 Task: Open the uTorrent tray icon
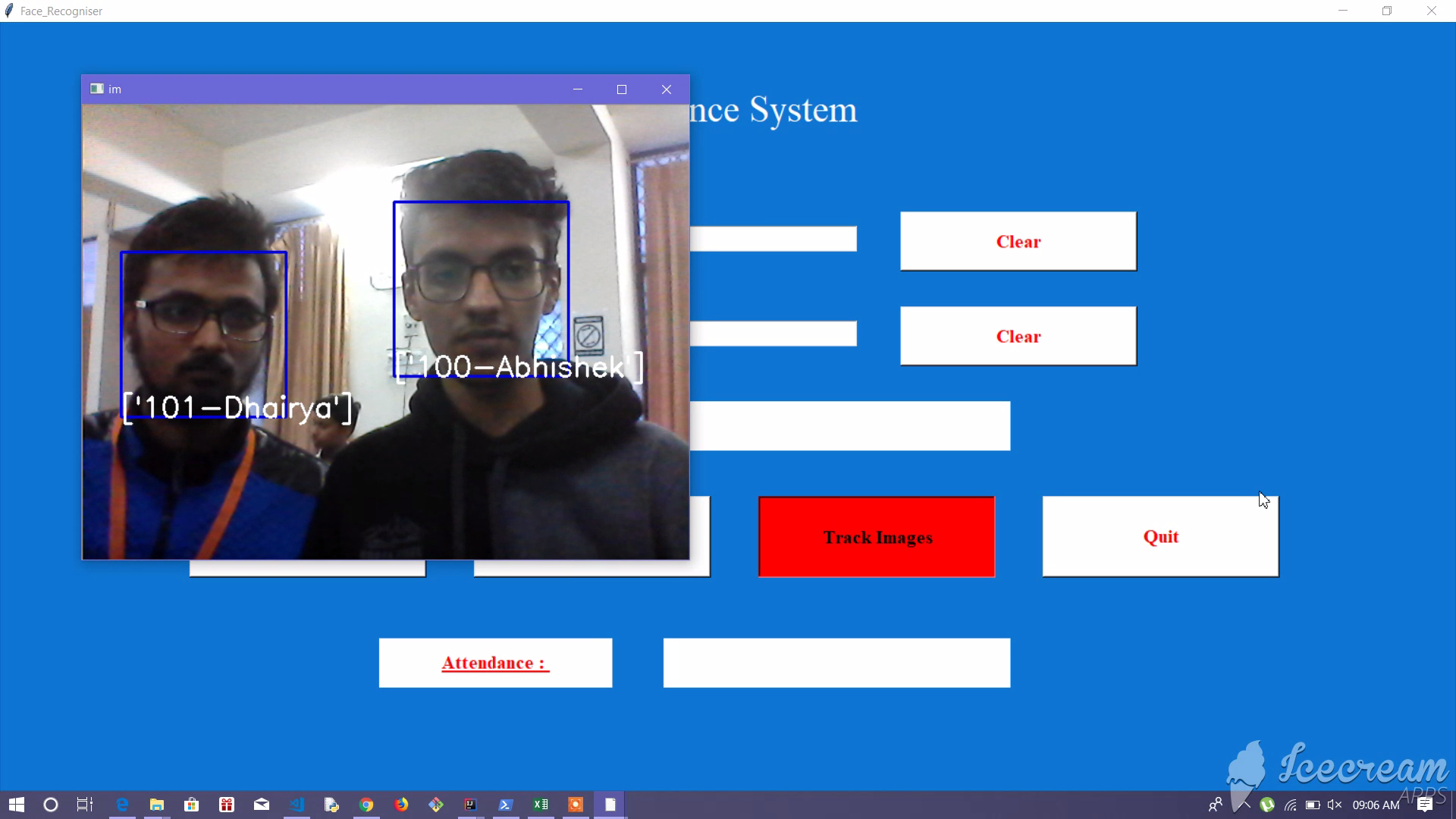click(1267, 805)
